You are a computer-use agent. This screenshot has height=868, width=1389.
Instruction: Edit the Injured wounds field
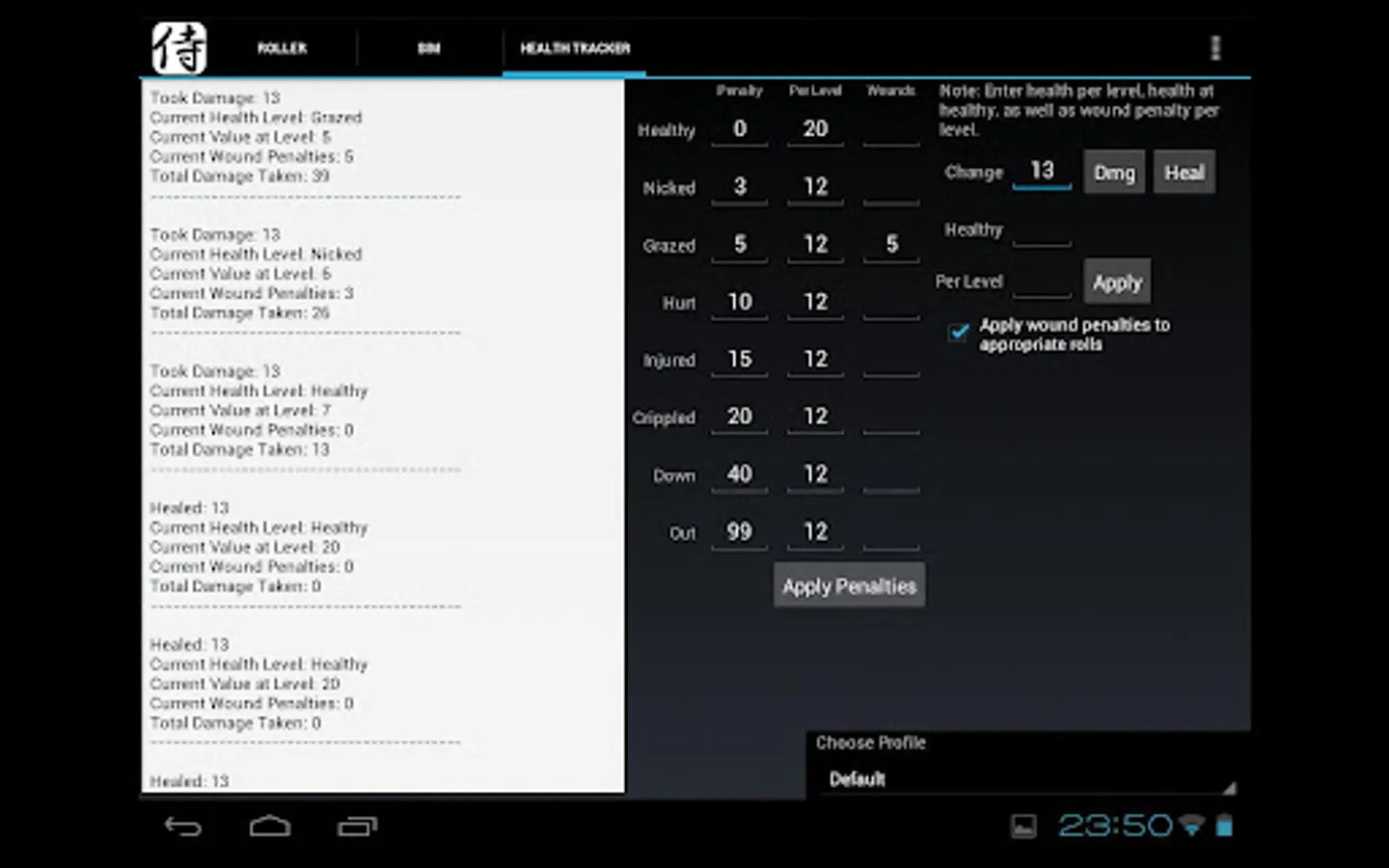point(891,360)
